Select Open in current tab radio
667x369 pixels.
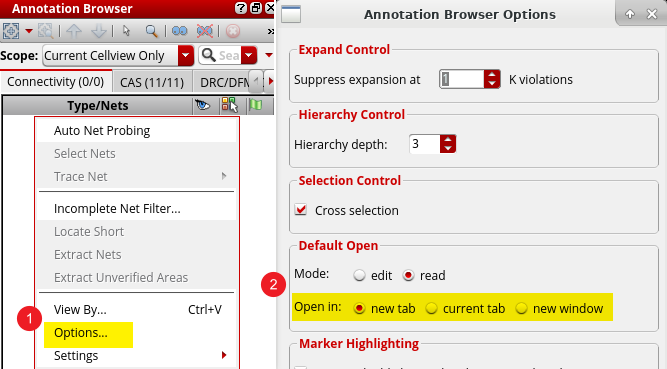[431, 308]
